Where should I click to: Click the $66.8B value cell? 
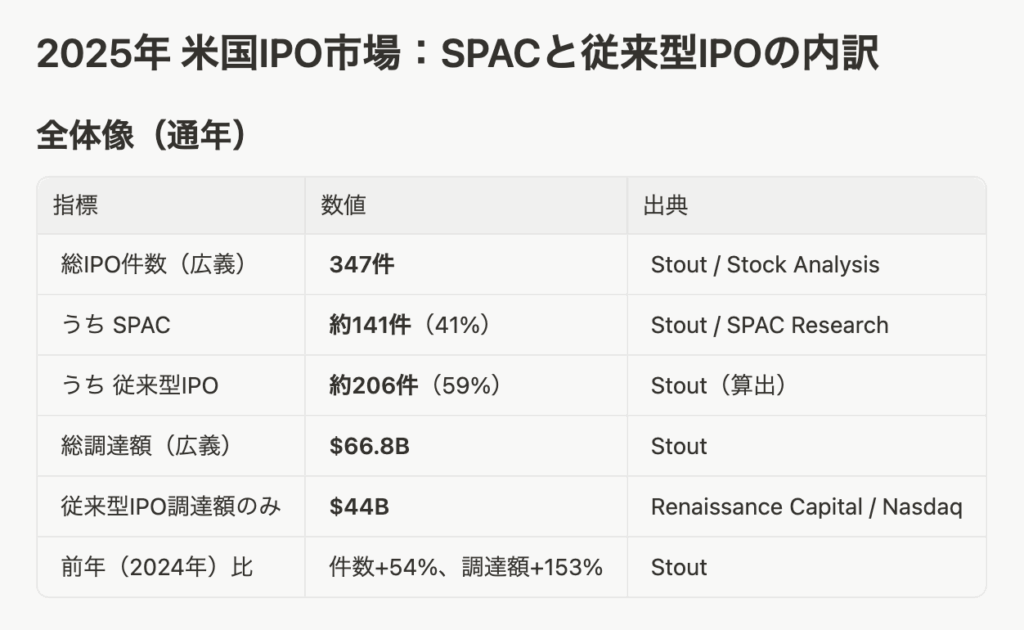369,446
